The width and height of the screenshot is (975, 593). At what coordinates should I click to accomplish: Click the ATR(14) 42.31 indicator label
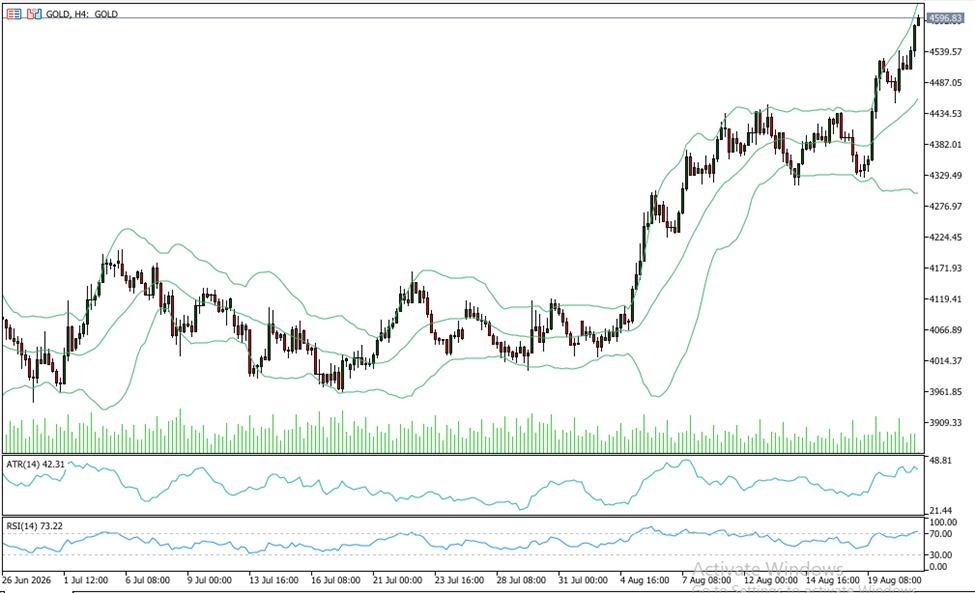click(35, 464)
